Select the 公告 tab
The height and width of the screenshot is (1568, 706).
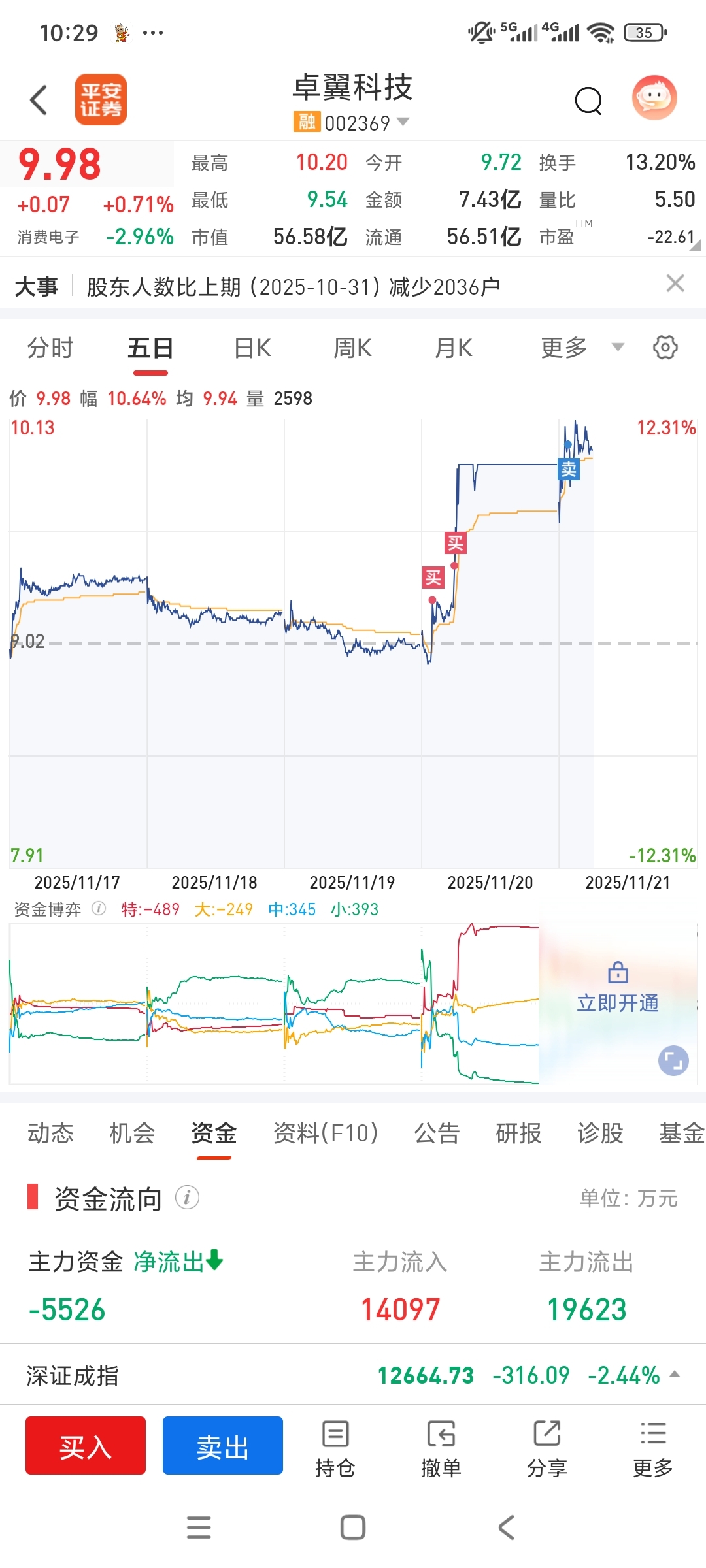[x=437, y=1133]
